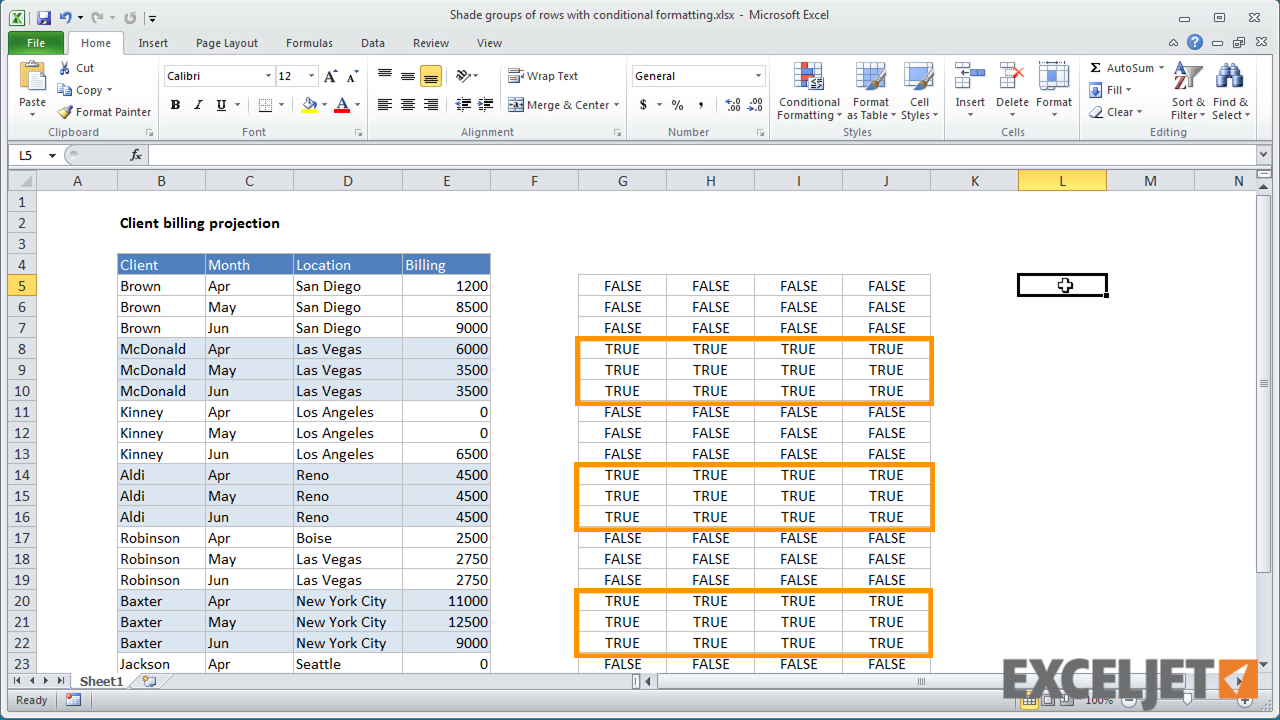
Task: Expand the Name Box dropdown
Action: click(x=52, y=155)
